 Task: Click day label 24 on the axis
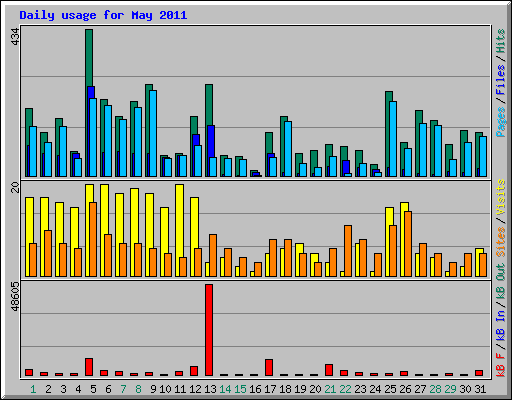pos(375,389)
